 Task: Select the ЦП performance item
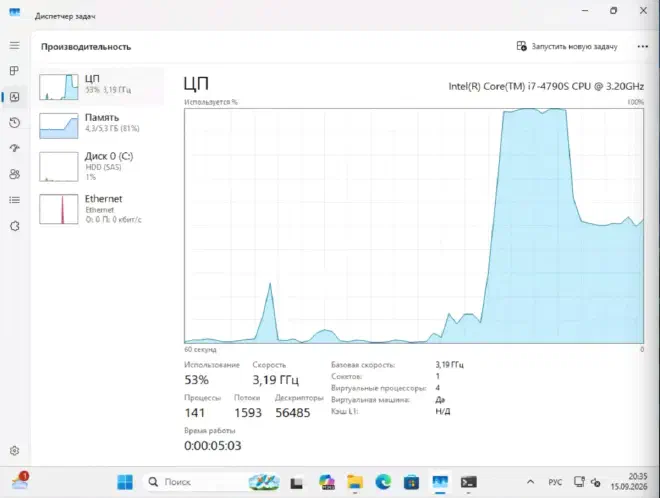pyautogui.click(x=101, y=86)
